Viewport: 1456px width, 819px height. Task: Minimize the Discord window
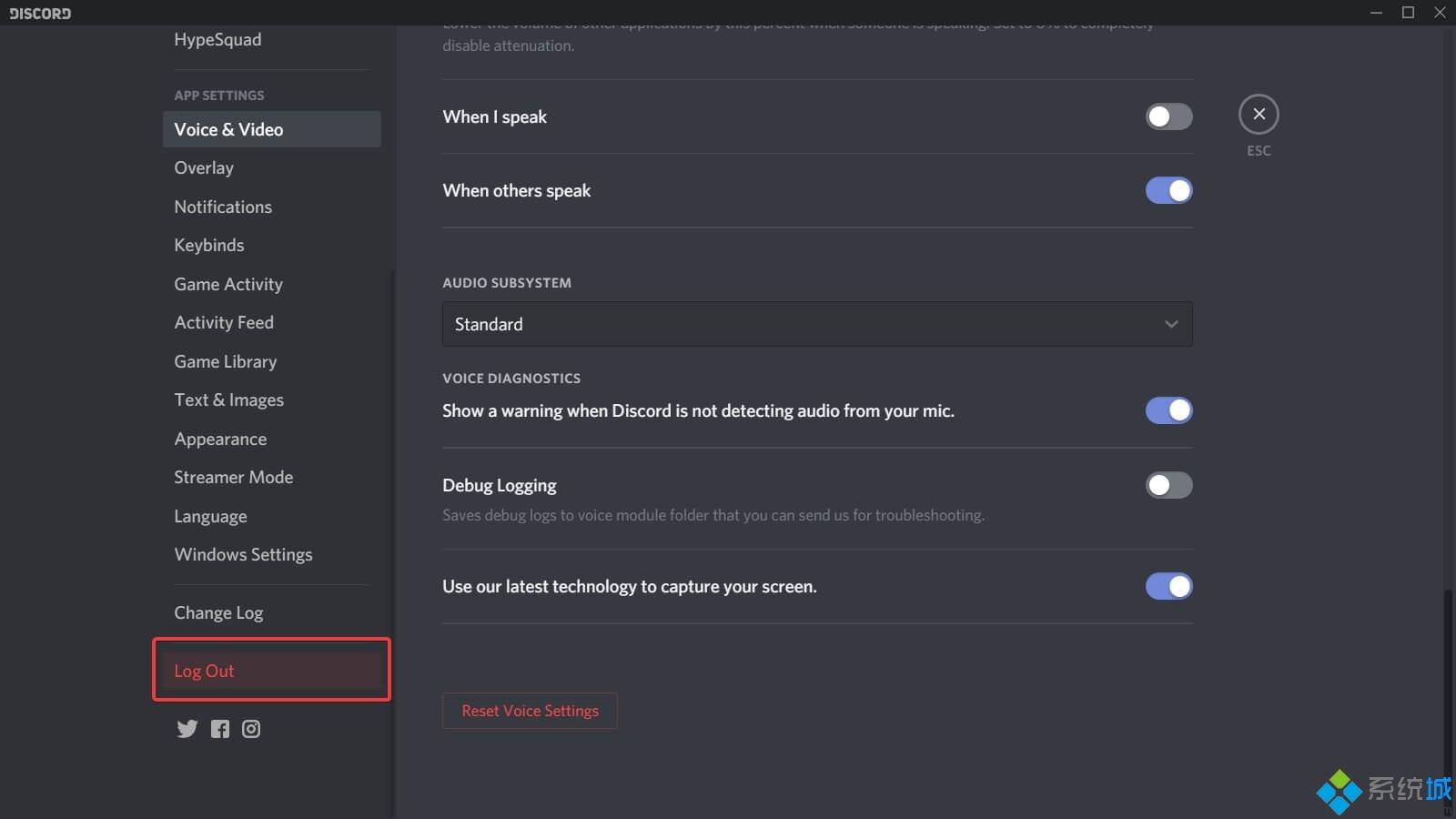(x=1376, y=12)
